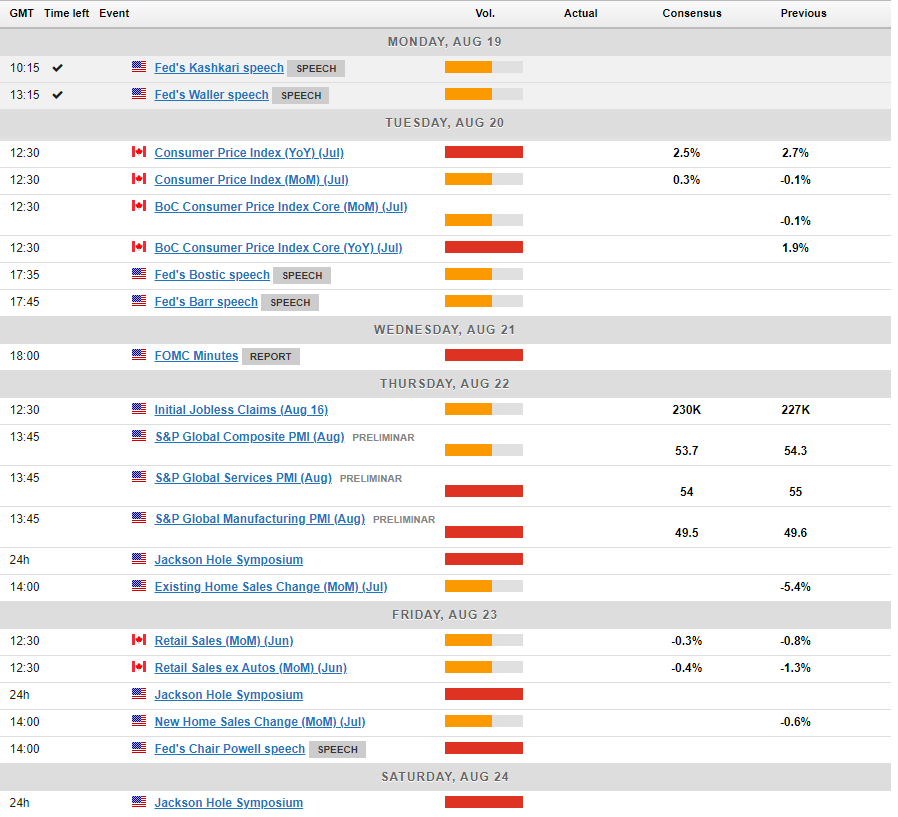Click the SPEECH badge next to Fed's Bostic speech

(302, 276)
